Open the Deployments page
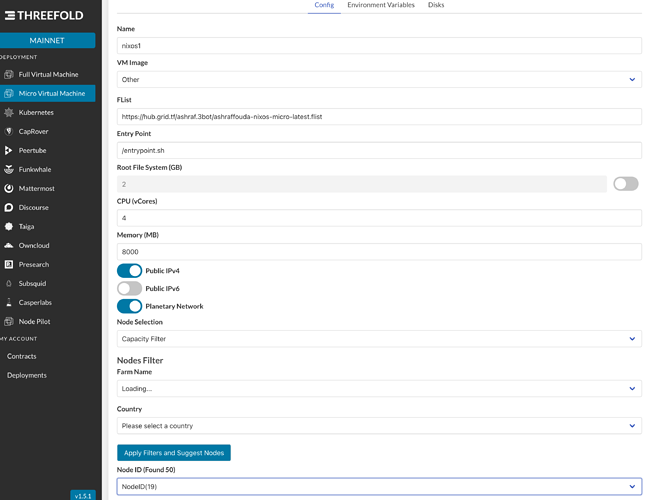This screenshot has height=500, width=645. point(27,375)
